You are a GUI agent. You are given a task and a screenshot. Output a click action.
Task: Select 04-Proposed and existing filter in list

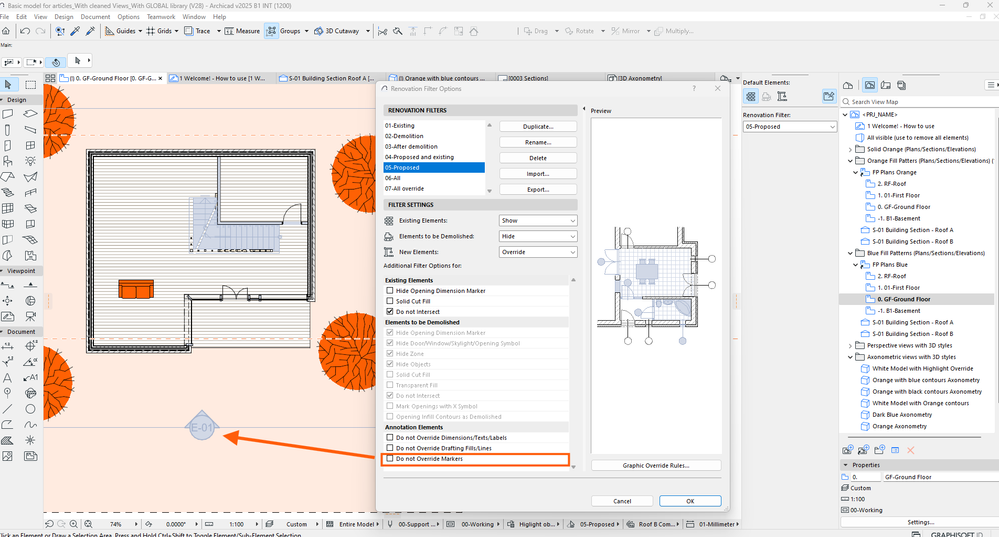tap(420, 157)
